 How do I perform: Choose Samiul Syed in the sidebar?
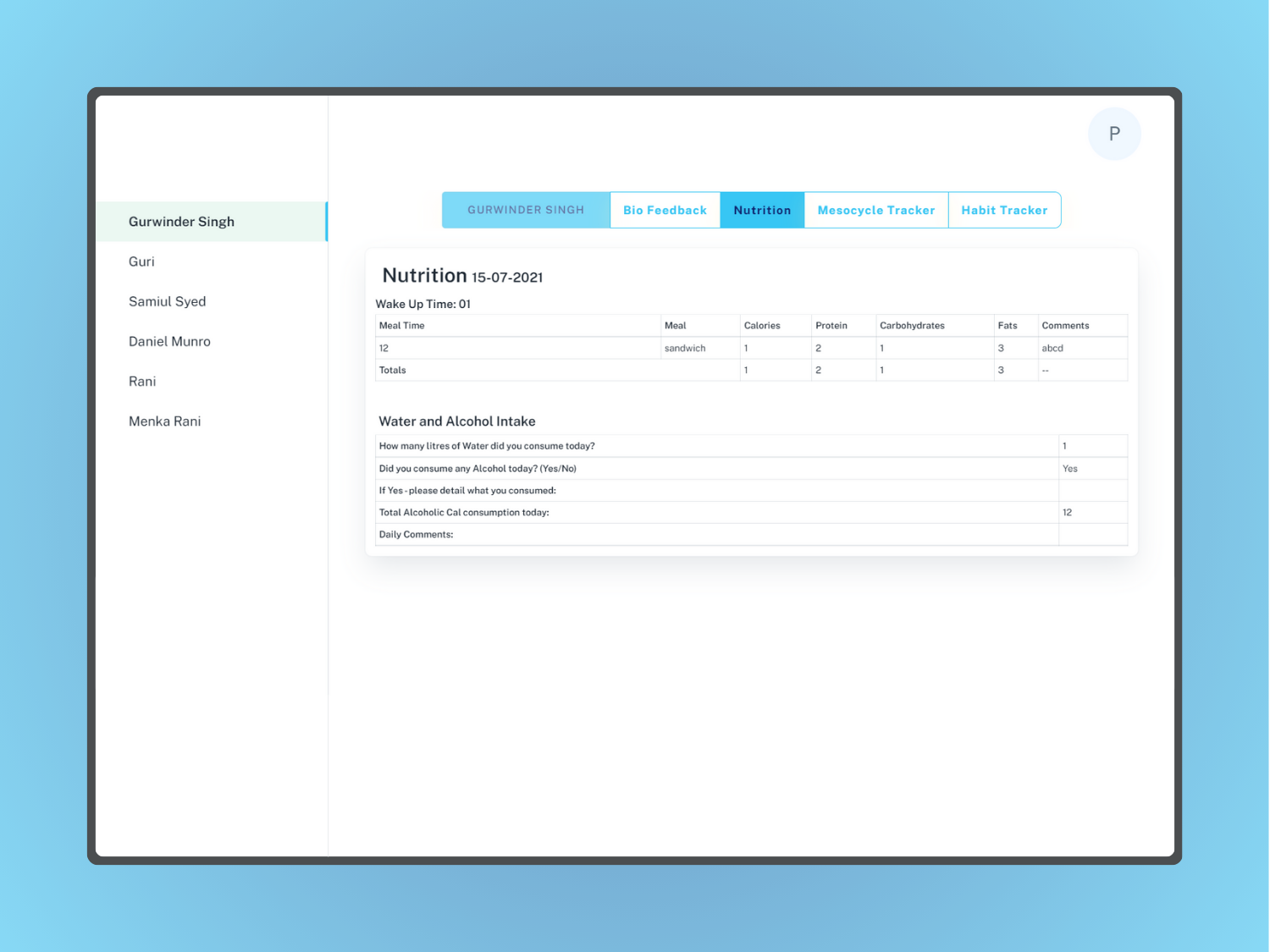(167, 301)
